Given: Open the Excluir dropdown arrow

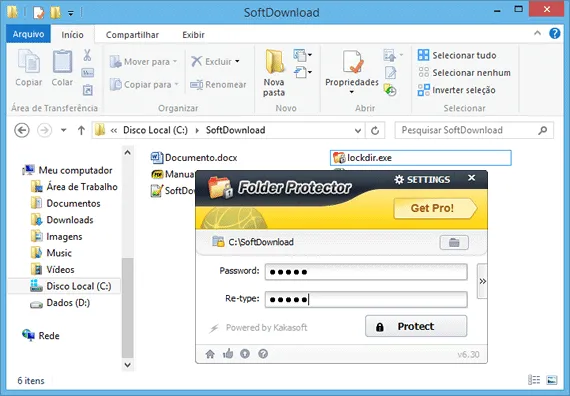Looking at the screenshot, I should [237, 61].
